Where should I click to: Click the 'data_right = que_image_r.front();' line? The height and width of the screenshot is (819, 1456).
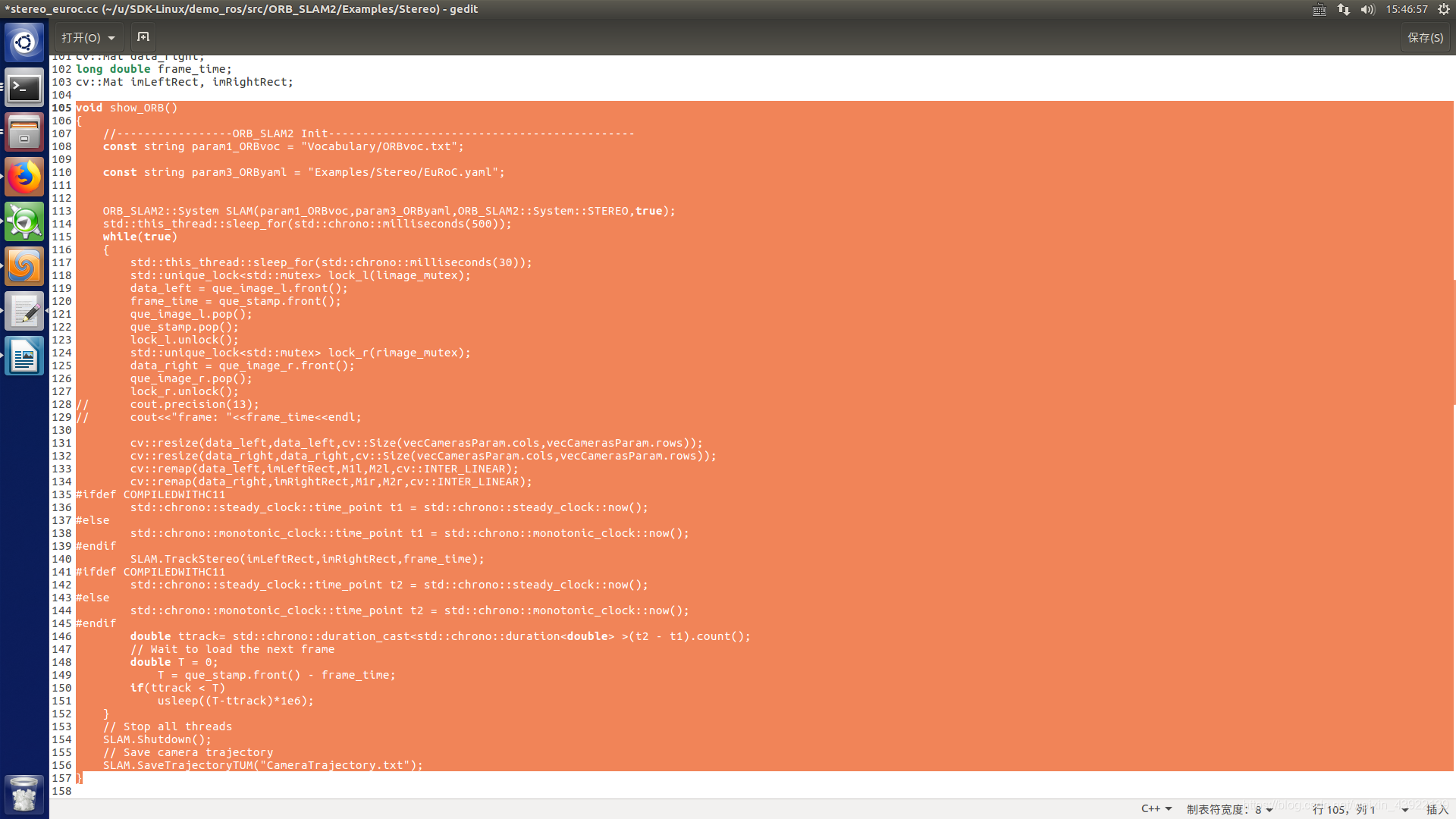click(x=243, y=366)
